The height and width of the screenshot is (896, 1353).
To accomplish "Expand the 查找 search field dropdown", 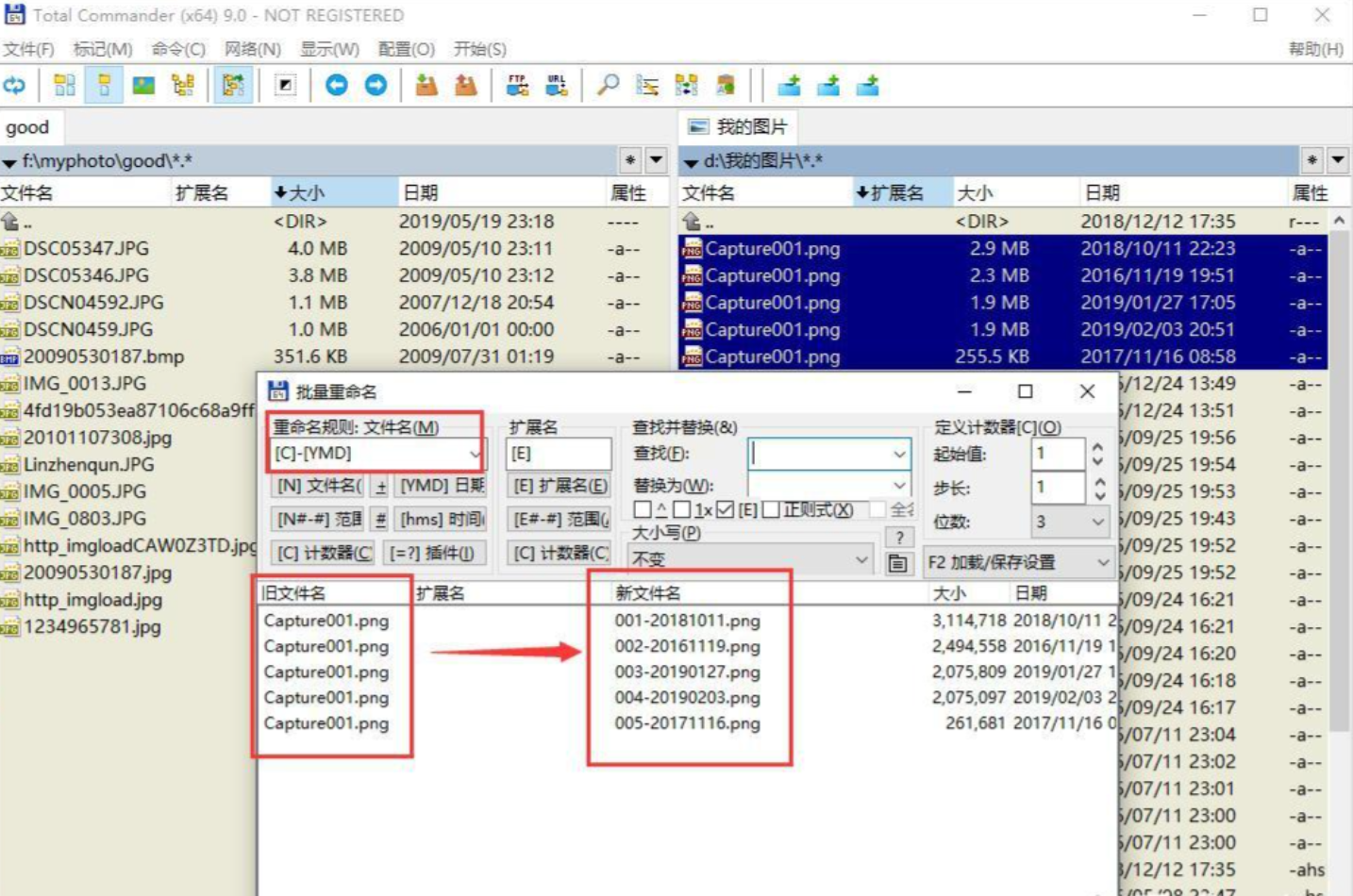I will pos(899,455).
